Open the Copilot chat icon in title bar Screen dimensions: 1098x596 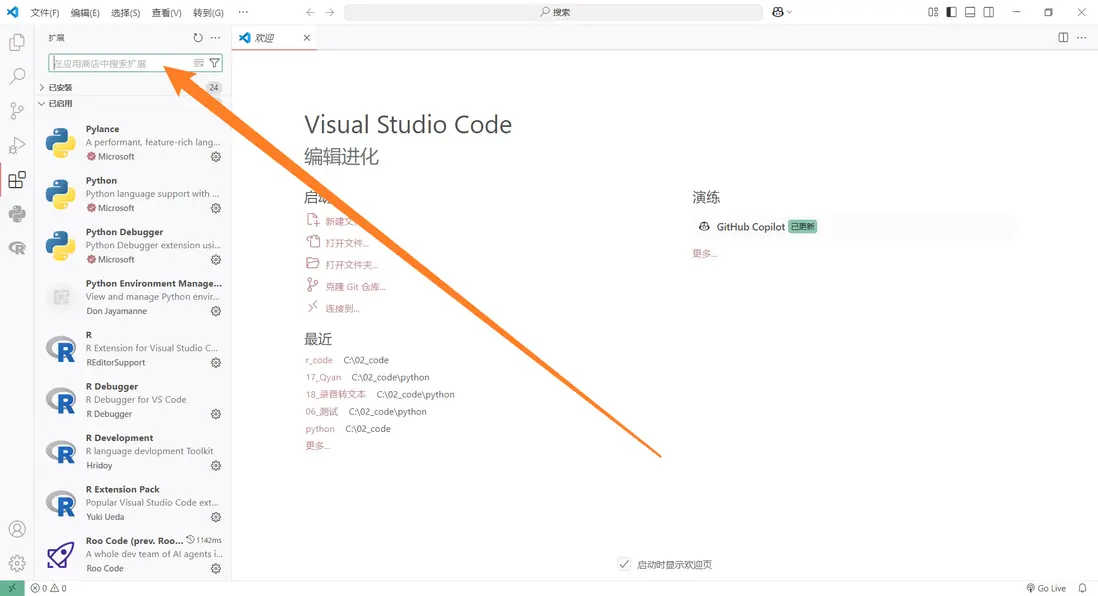click(777, 12)
